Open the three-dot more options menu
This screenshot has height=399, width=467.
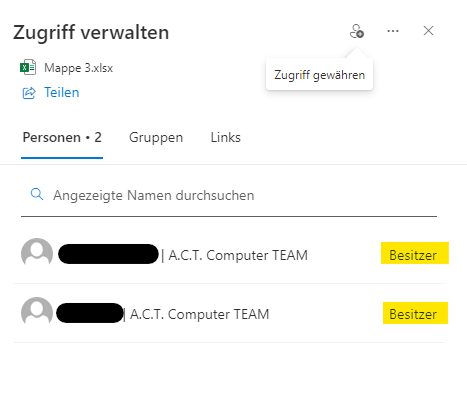(393, 31)
